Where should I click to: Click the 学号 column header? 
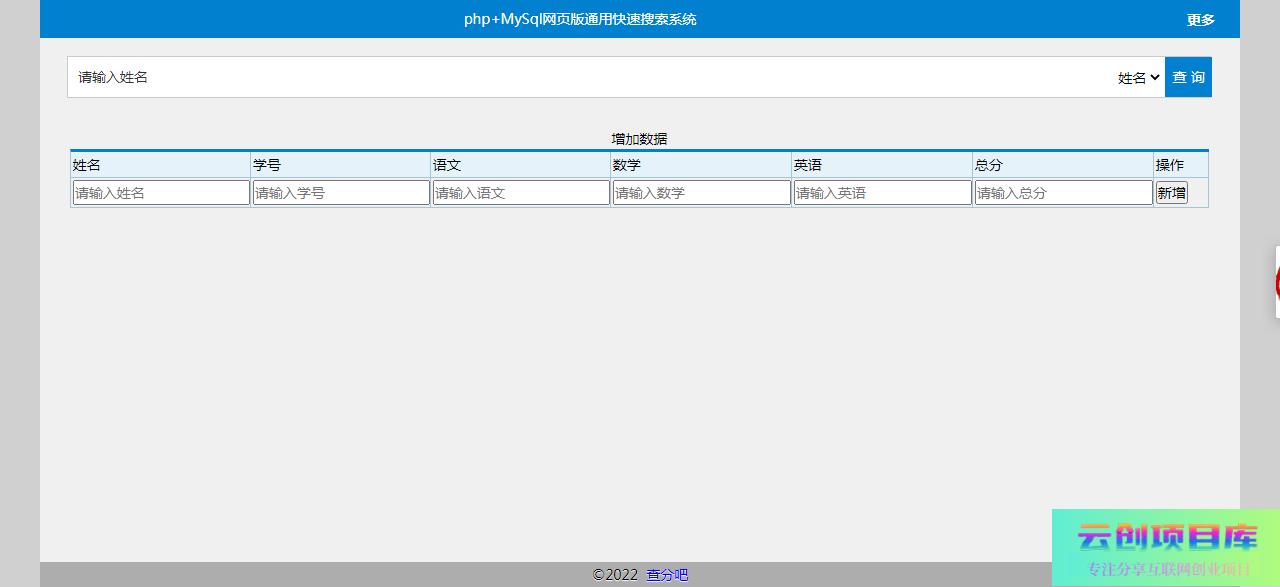[x=267, y=165]
